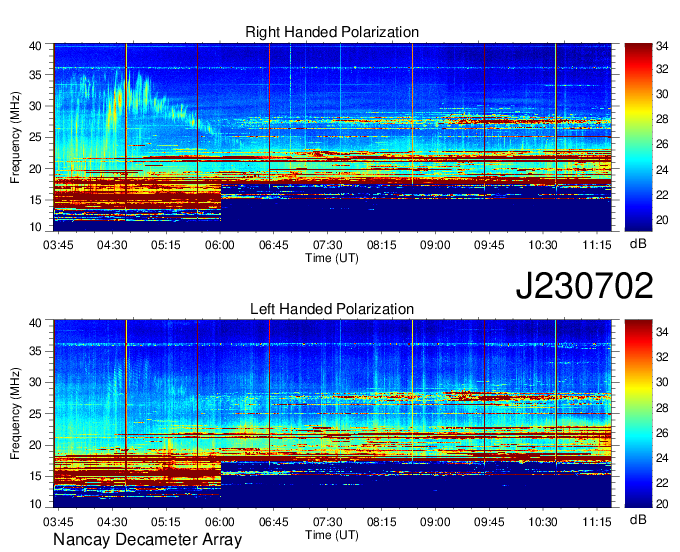Select the J230702 observation label

(x=584, y=286)
